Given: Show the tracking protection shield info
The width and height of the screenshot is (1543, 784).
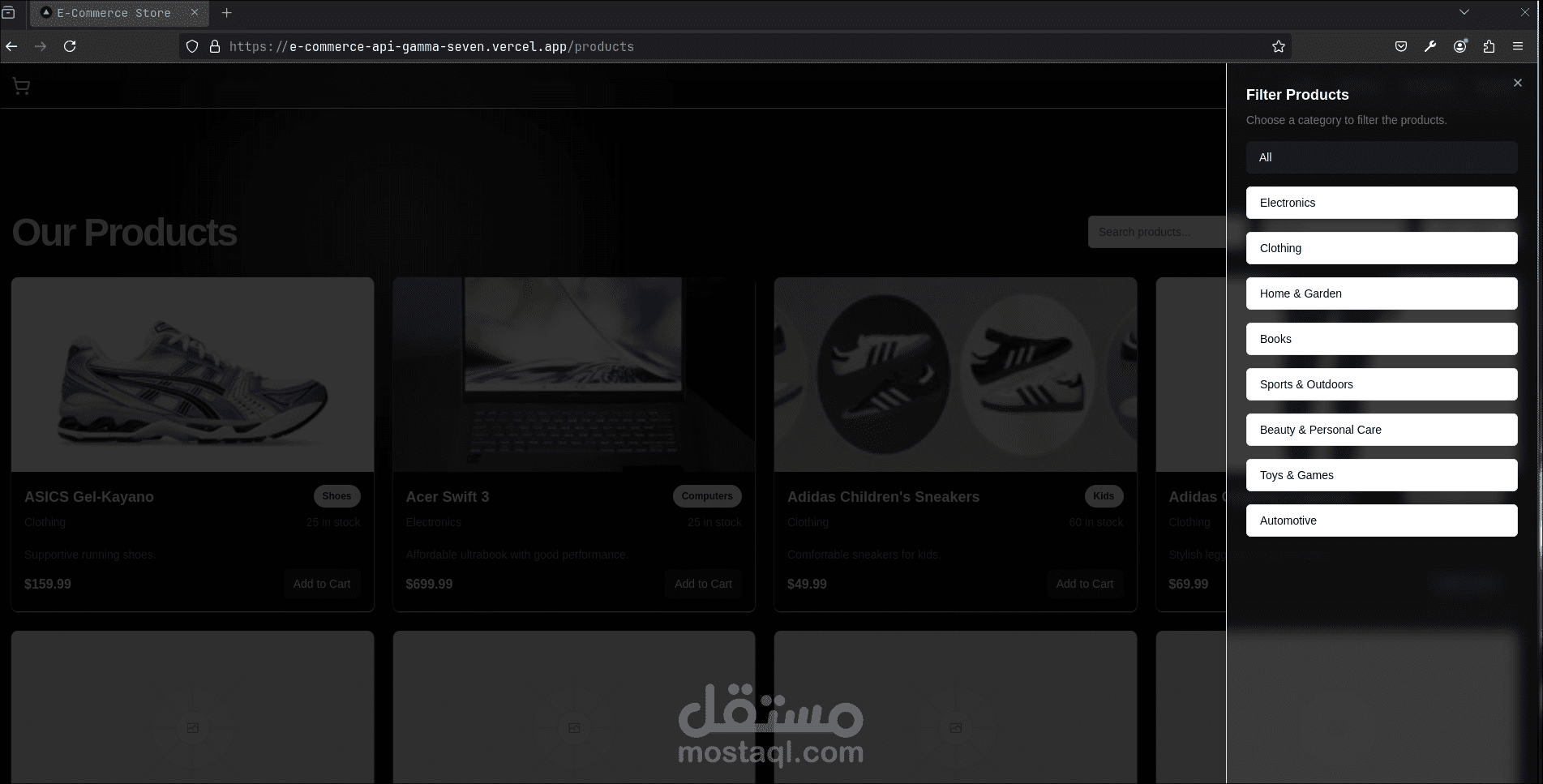Looking at the screenshot, I should [192, 46].
